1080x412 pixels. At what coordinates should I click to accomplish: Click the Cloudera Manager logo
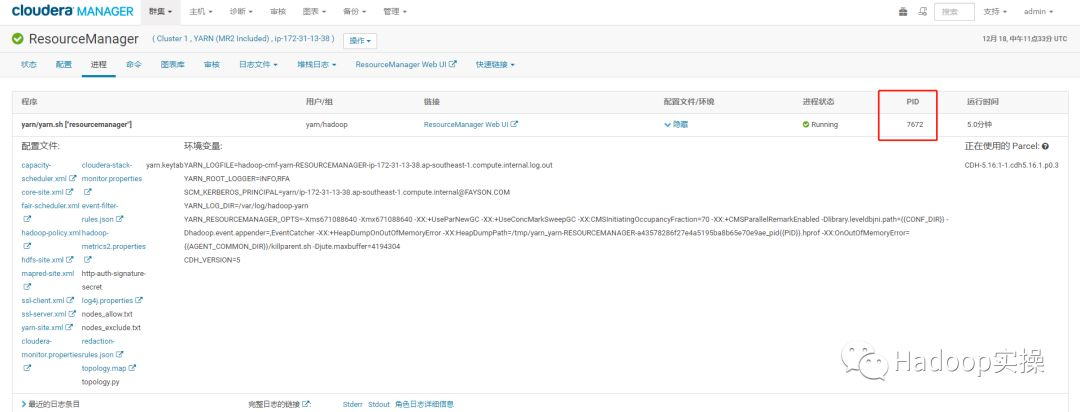click(x=72, y=12)
